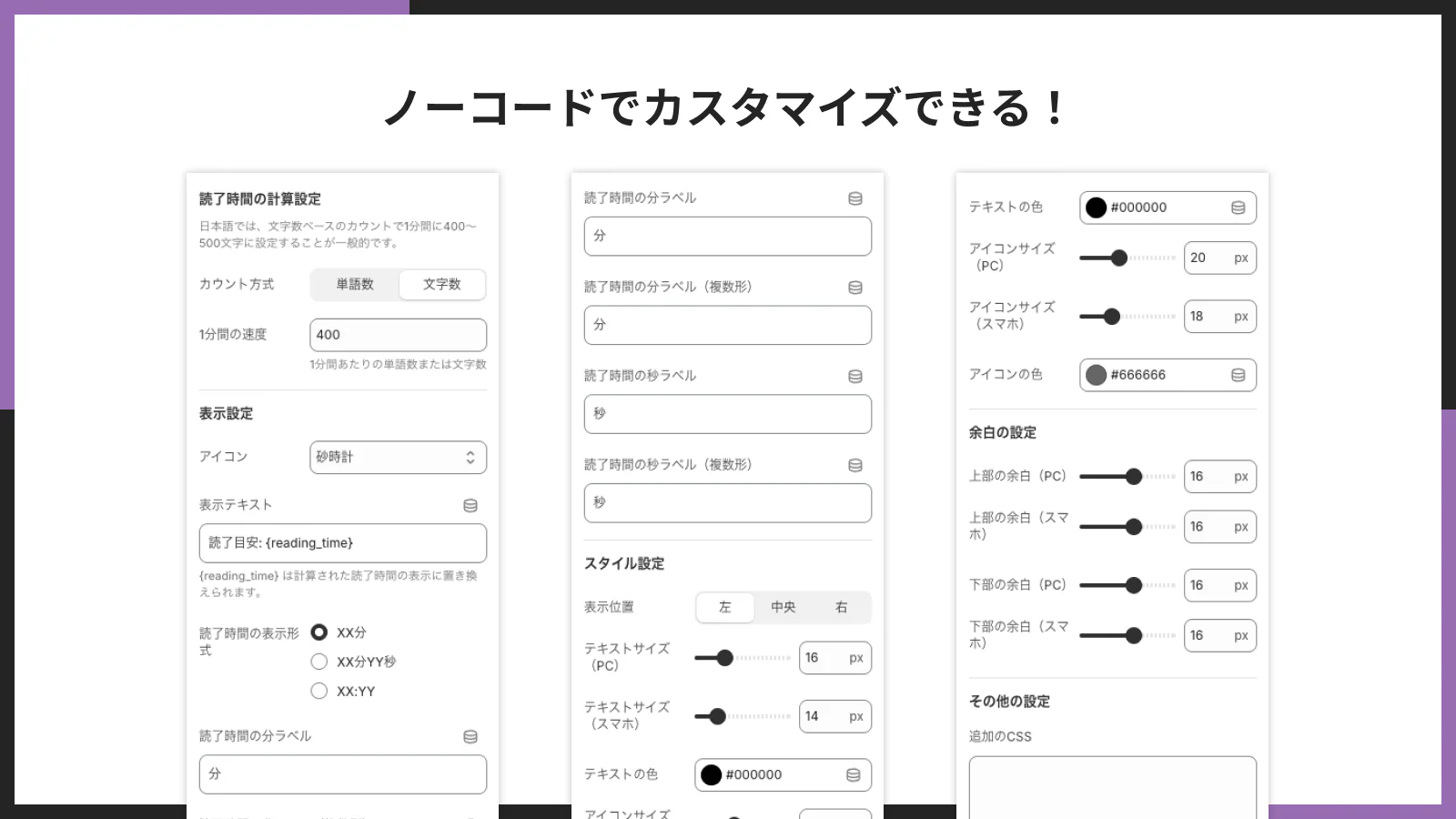This screenshot has width=1456, height=819.
Task: Select 左 for the display position
Action: (725, 607)
